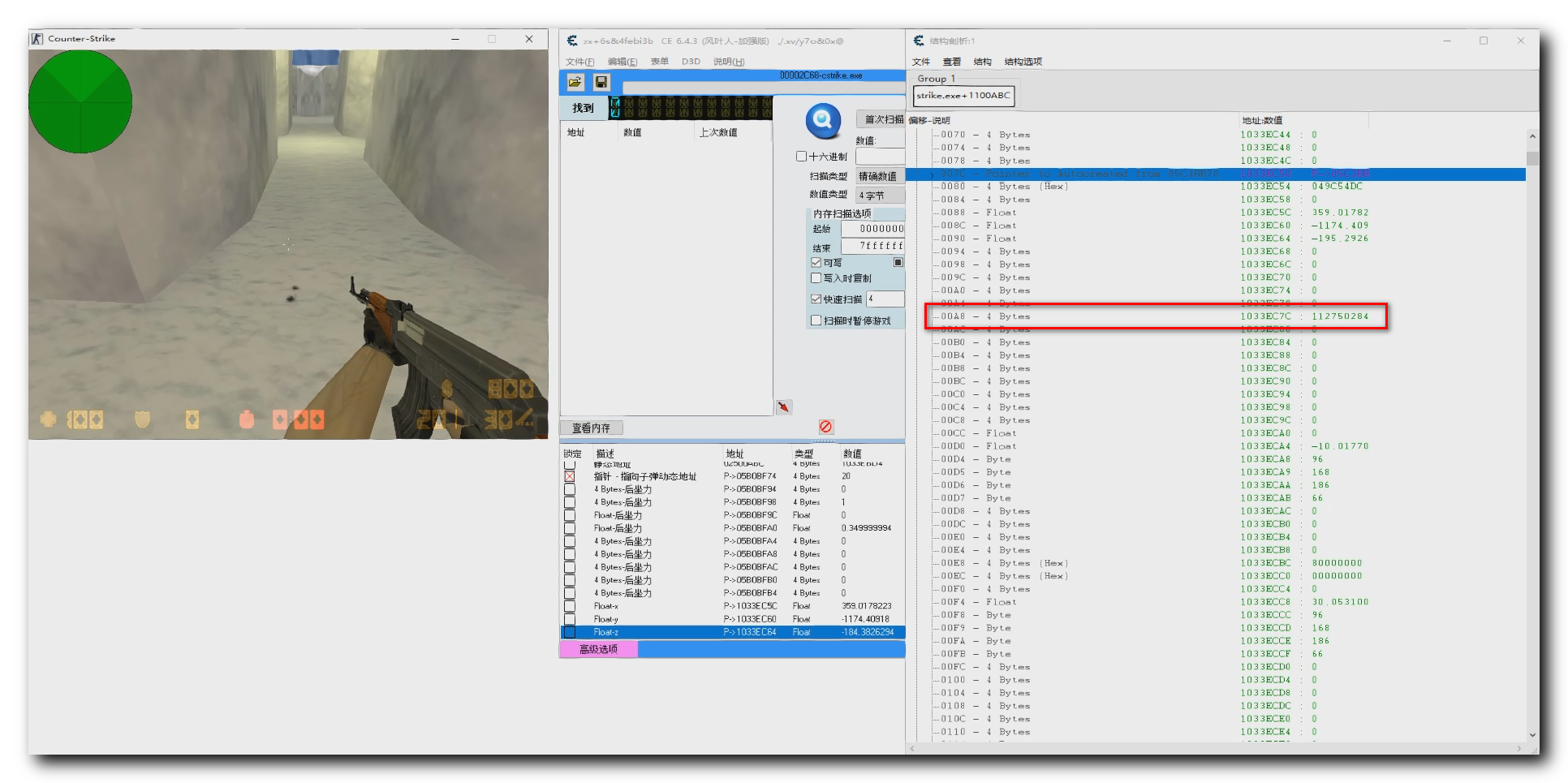Select the 0080 - 4 Bytes (Hex) row
The height and width of the screenshot is (783, 1568).
(x=1217, y=187)
